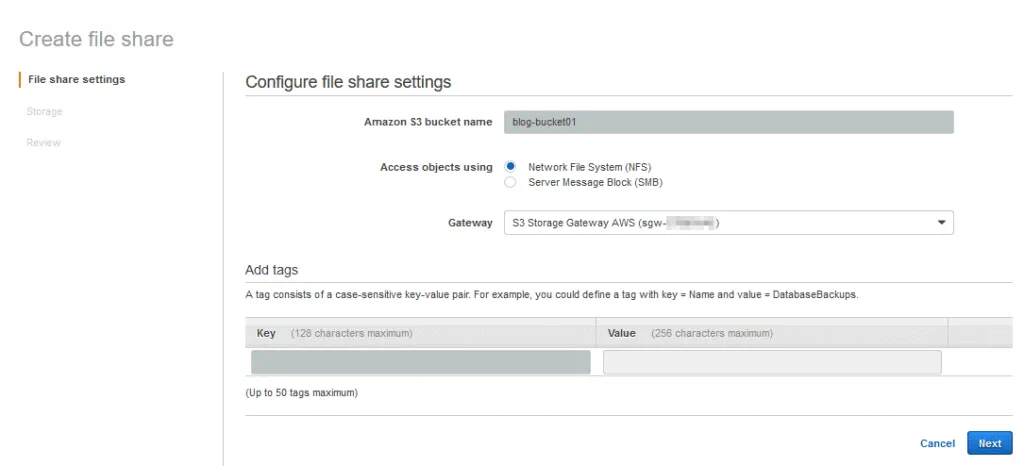Switch to the Storage step
The width and height of the screenshot is (1024, 466).
[x=44, y=111]
